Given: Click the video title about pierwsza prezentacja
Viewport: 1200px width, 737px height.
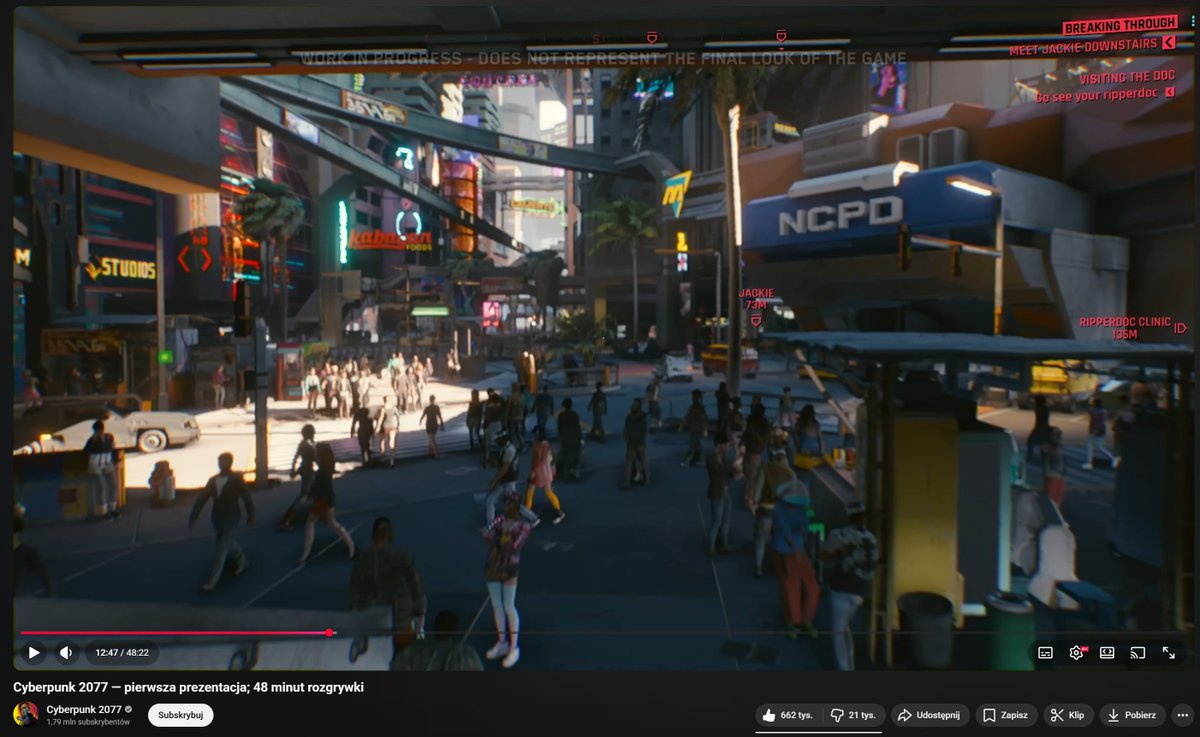Looking at the screenshot, I should pos(188,687).
